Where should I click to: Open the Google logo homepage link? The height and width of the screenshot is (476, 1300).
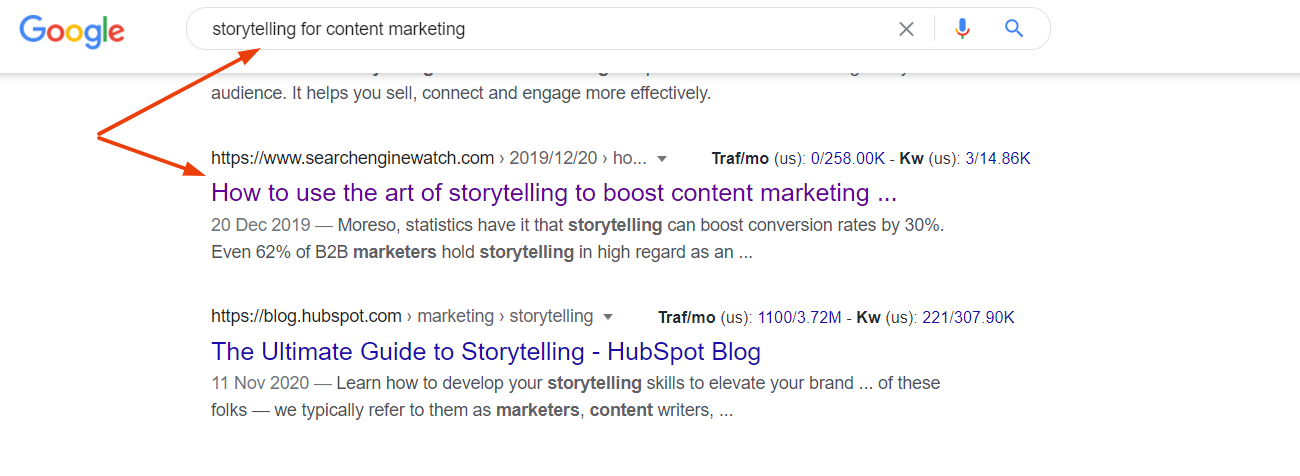tap(72, 31)
